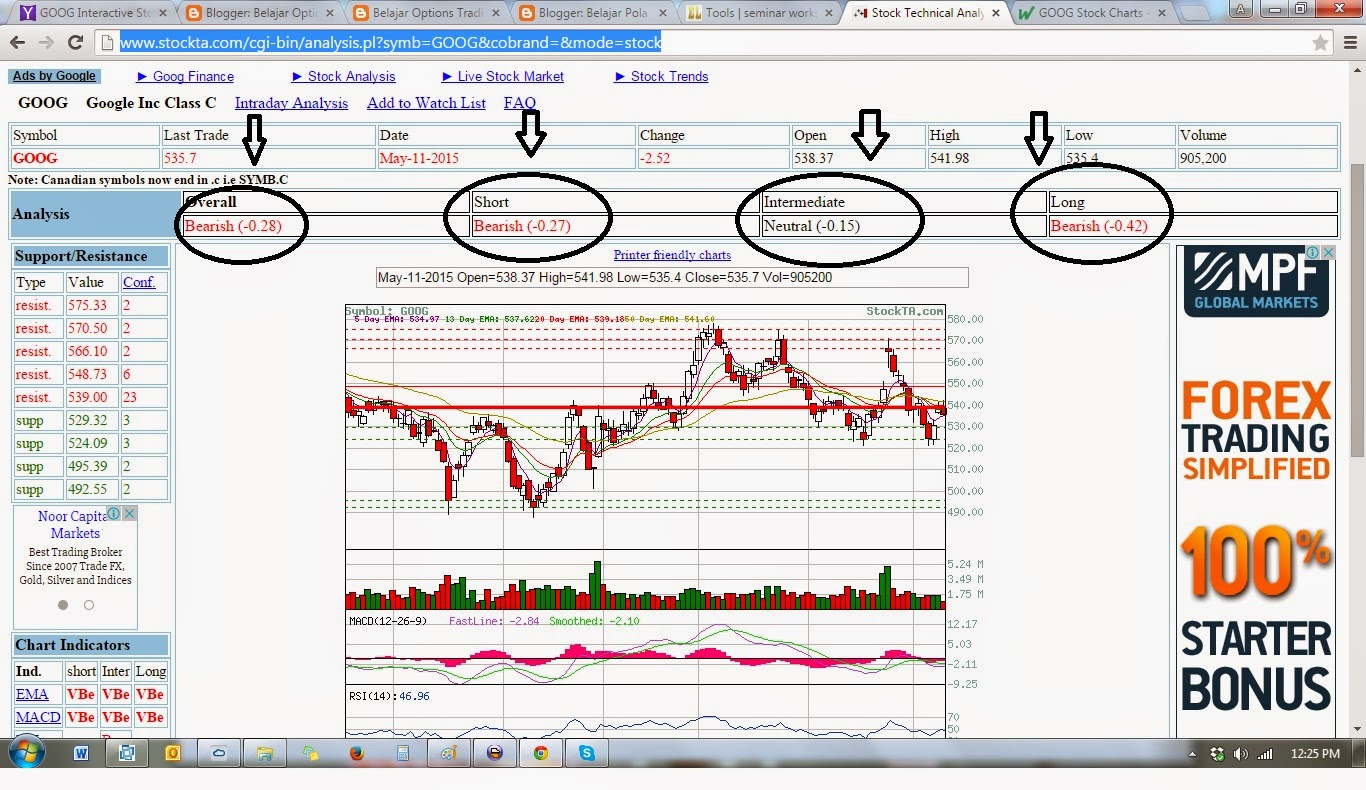Close the Noor Capital ad with X icon

click(130, 514)
